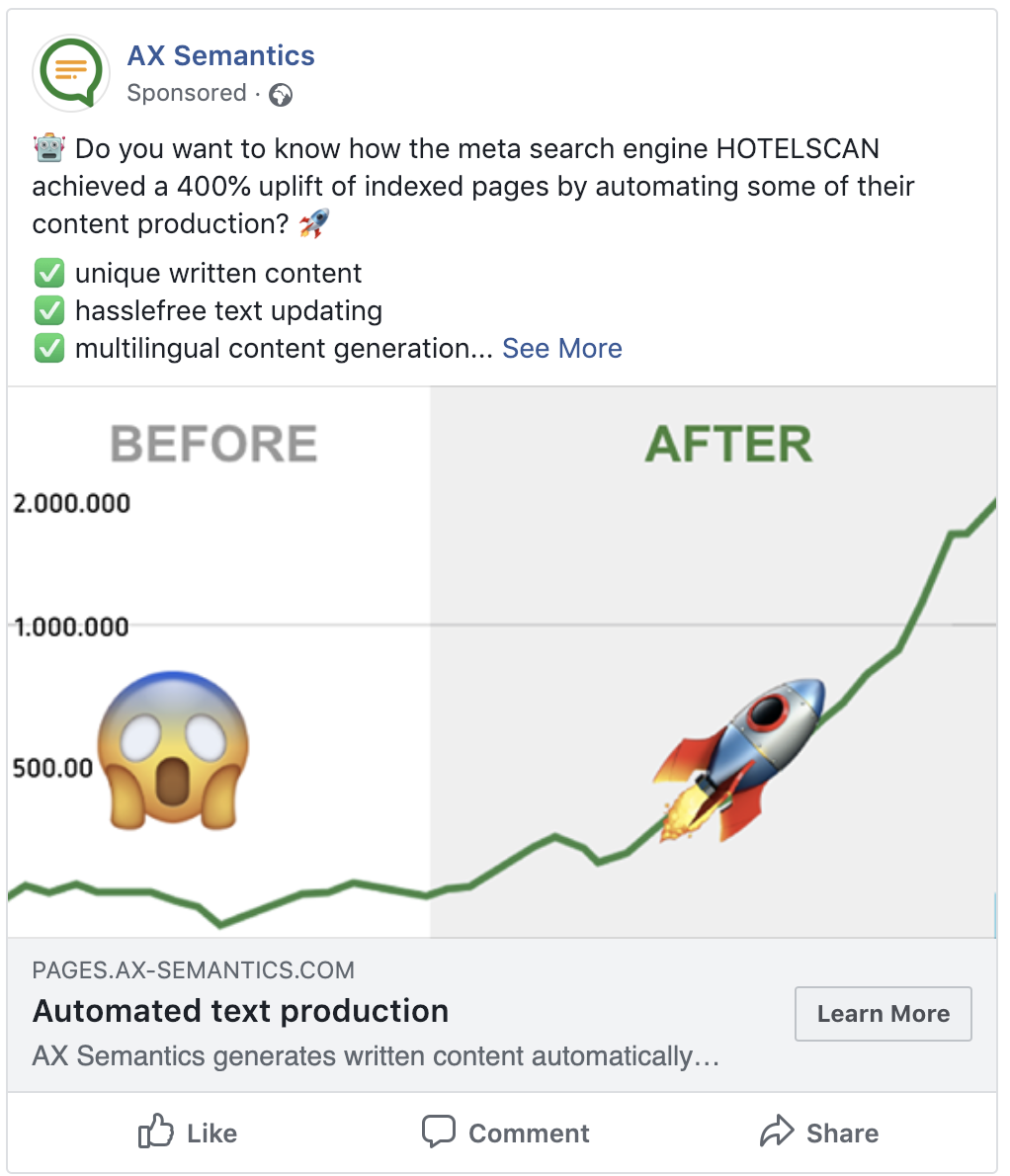Click the Sponsored label

tap(187, 93)
